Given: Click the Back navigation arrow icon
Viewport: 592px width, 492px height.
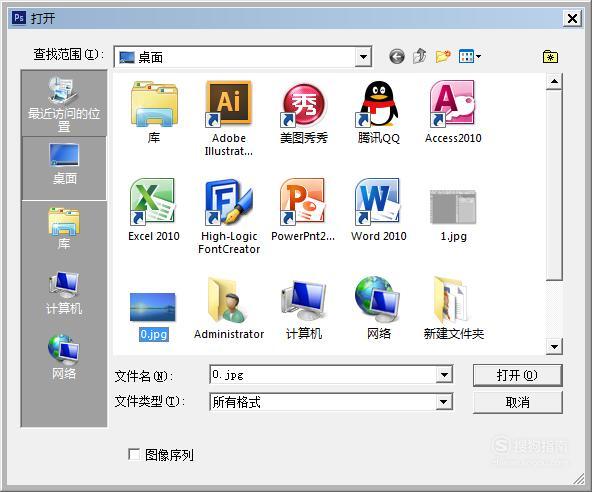Looking at the screenshot, I should [397, 57].
